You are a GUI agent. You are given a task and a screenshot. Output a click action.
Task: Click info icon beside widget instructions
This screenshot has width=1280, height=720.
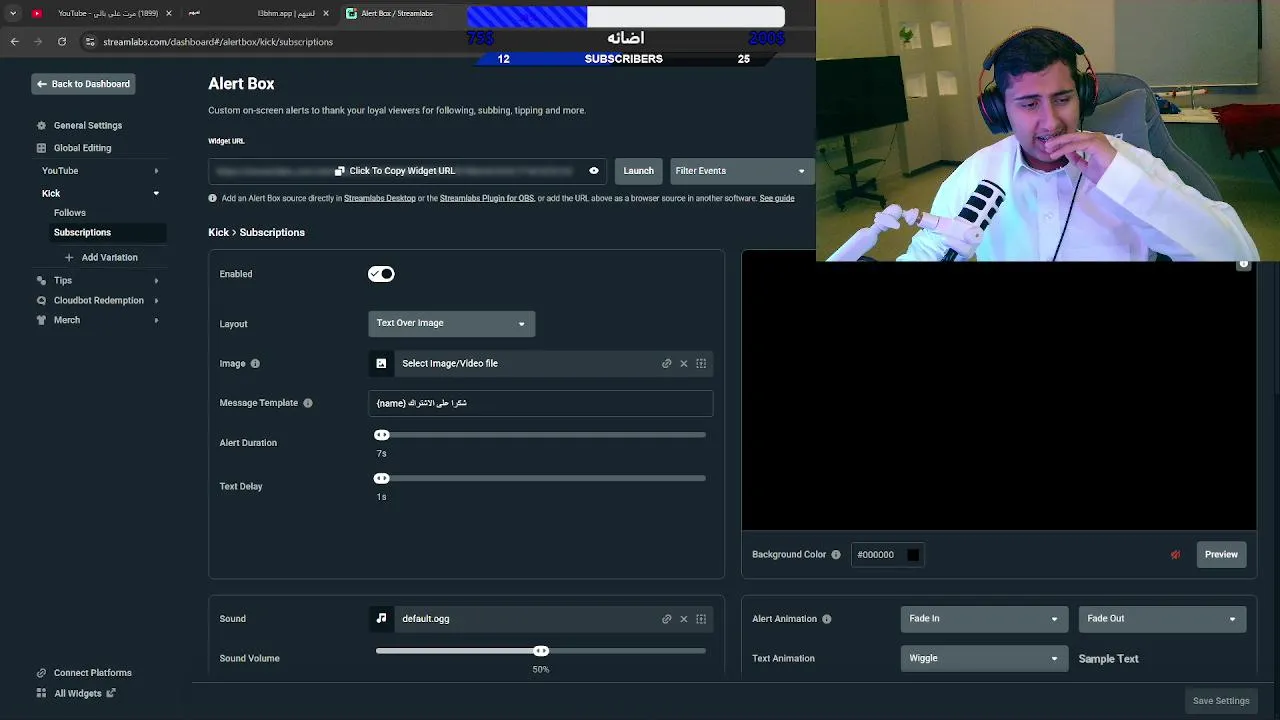coord(212,199)
